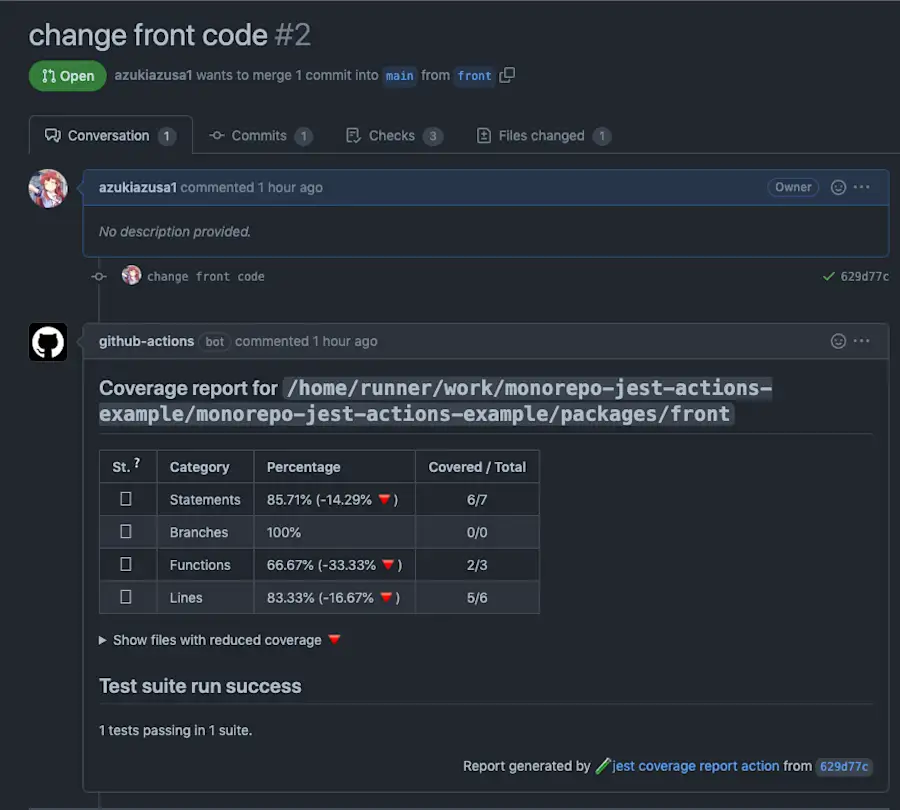The image size is (900, 810).
Task: Open the kebab menu on the bot comment
Action: click(862, 341)
